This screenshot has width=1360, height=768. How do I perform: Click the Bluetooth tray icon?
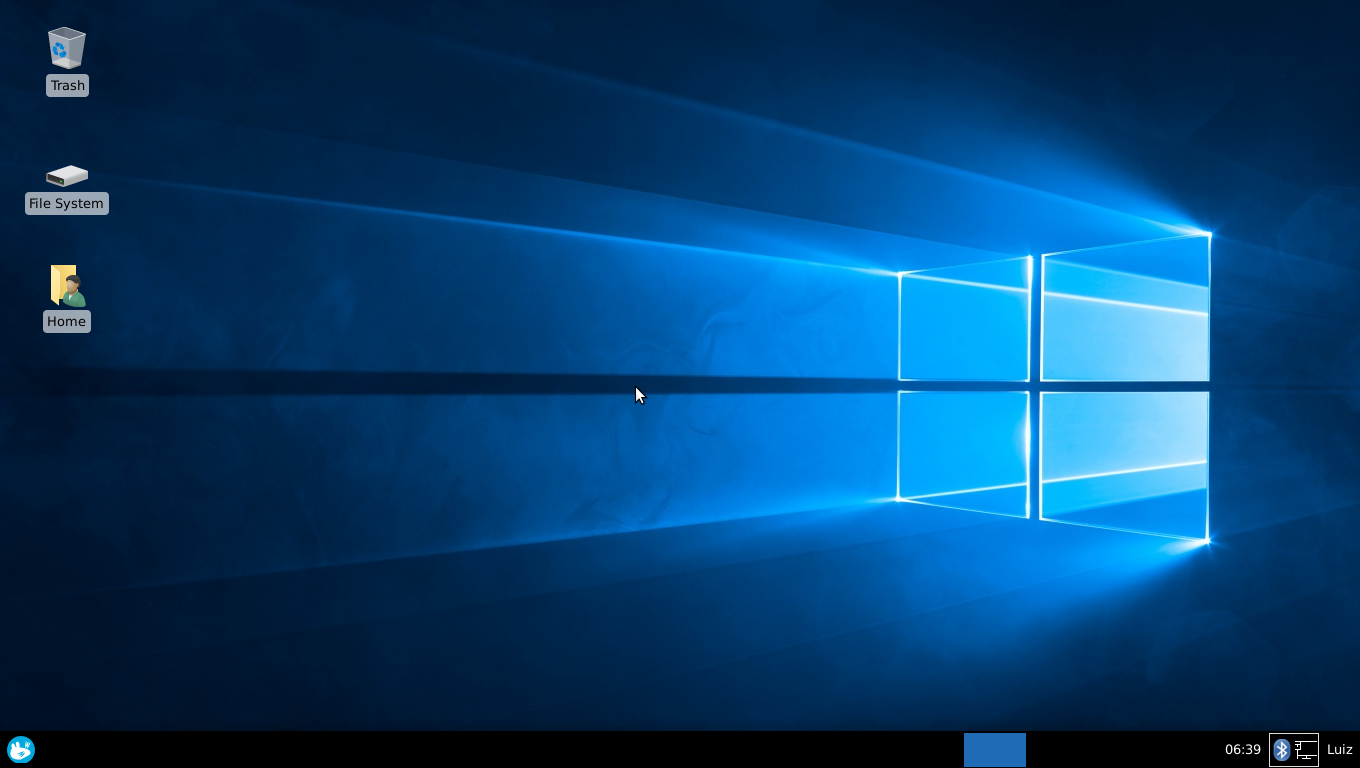(x=1282, y=750)
